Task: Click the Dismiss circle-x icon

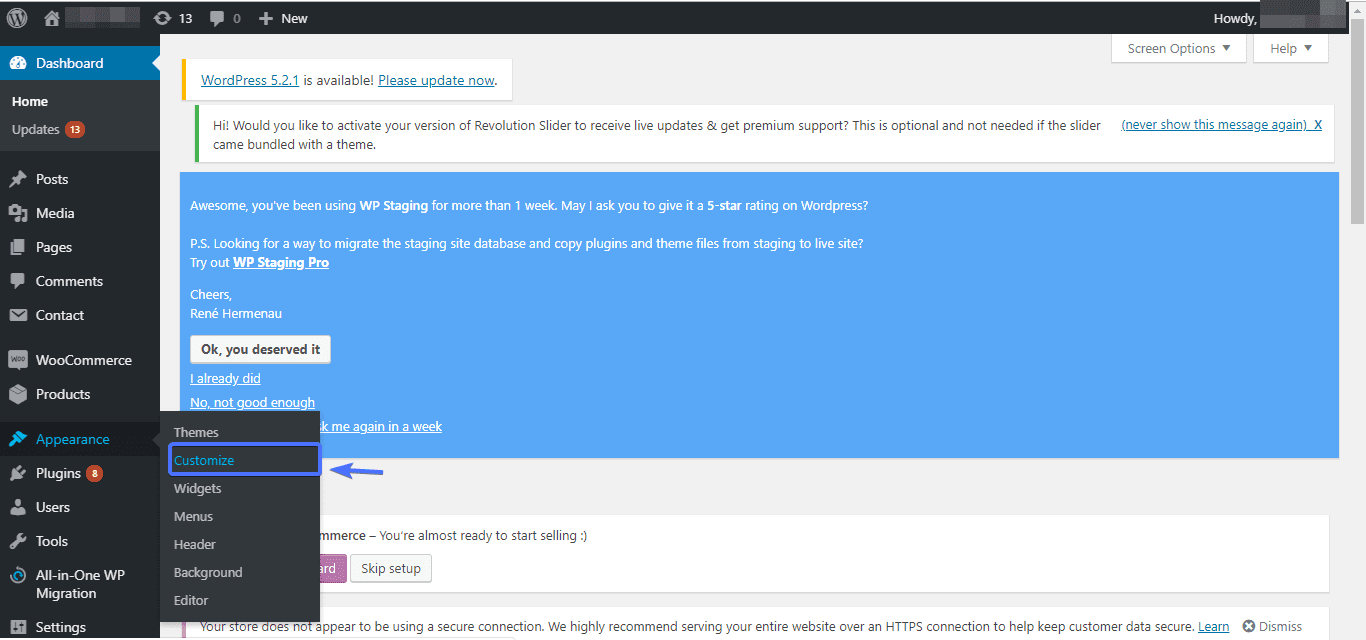Action: pyautogui.click(x=1249, y=626)
